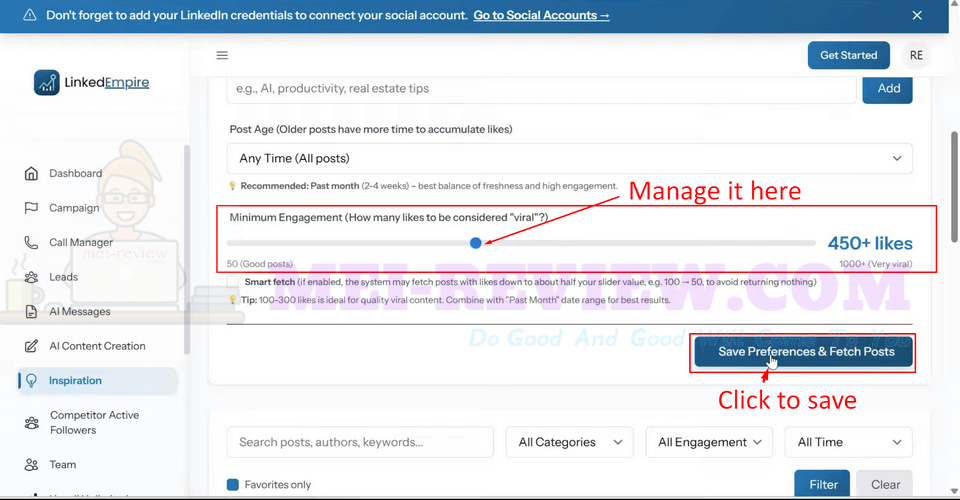Screen dimensions: 960x500
Task: Click the Clear filters button
Action: pyautogui.click(x=885, y=484)
